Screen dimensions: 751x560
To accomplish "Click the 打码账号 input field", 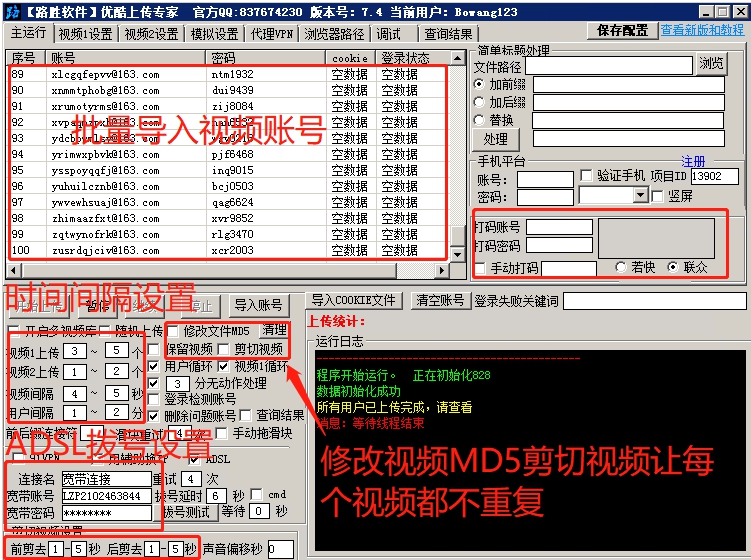I will click(x=559, y=227).
